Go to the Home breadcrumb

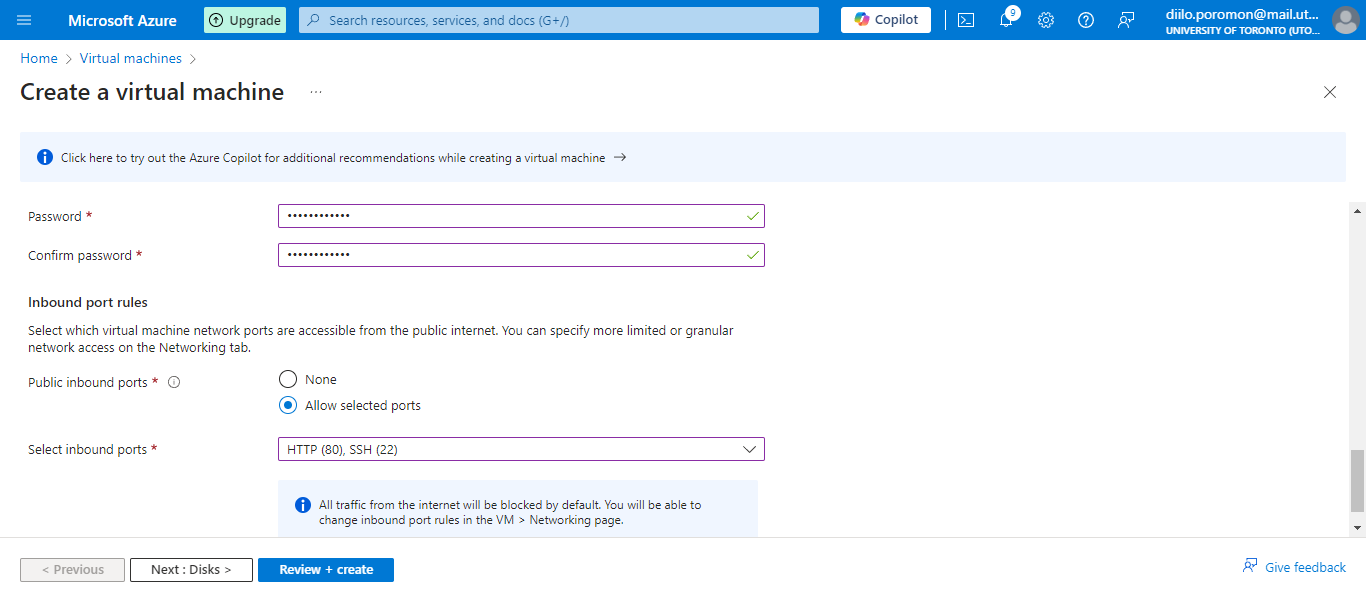[x=39, y=59]
